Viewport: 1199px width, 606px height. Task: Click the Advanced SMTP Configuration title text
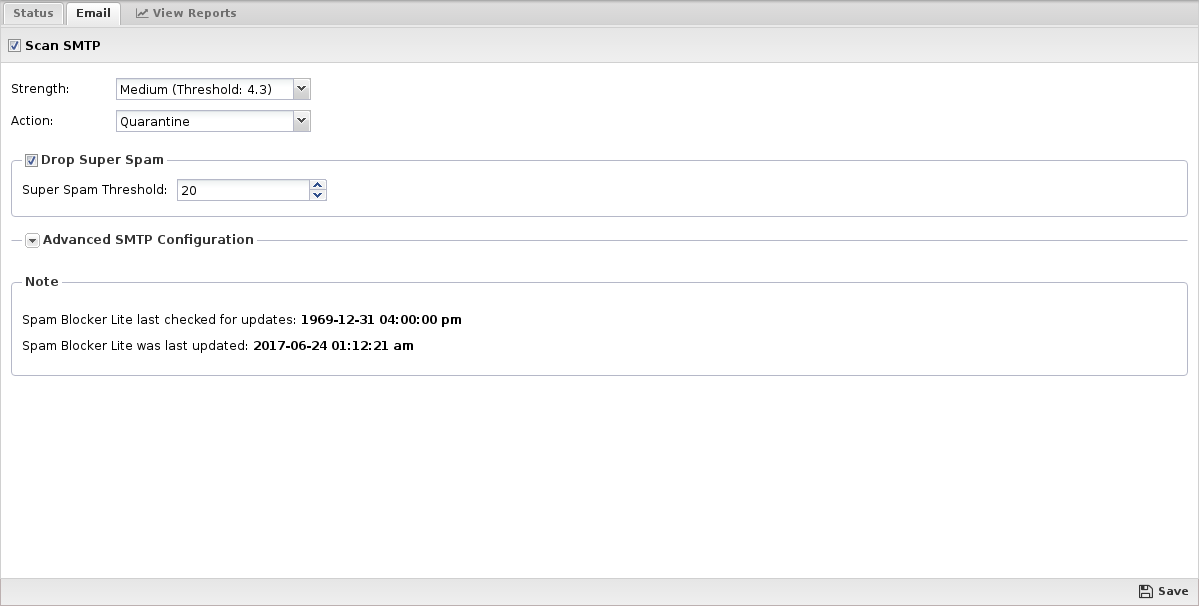tap(148, 239)
